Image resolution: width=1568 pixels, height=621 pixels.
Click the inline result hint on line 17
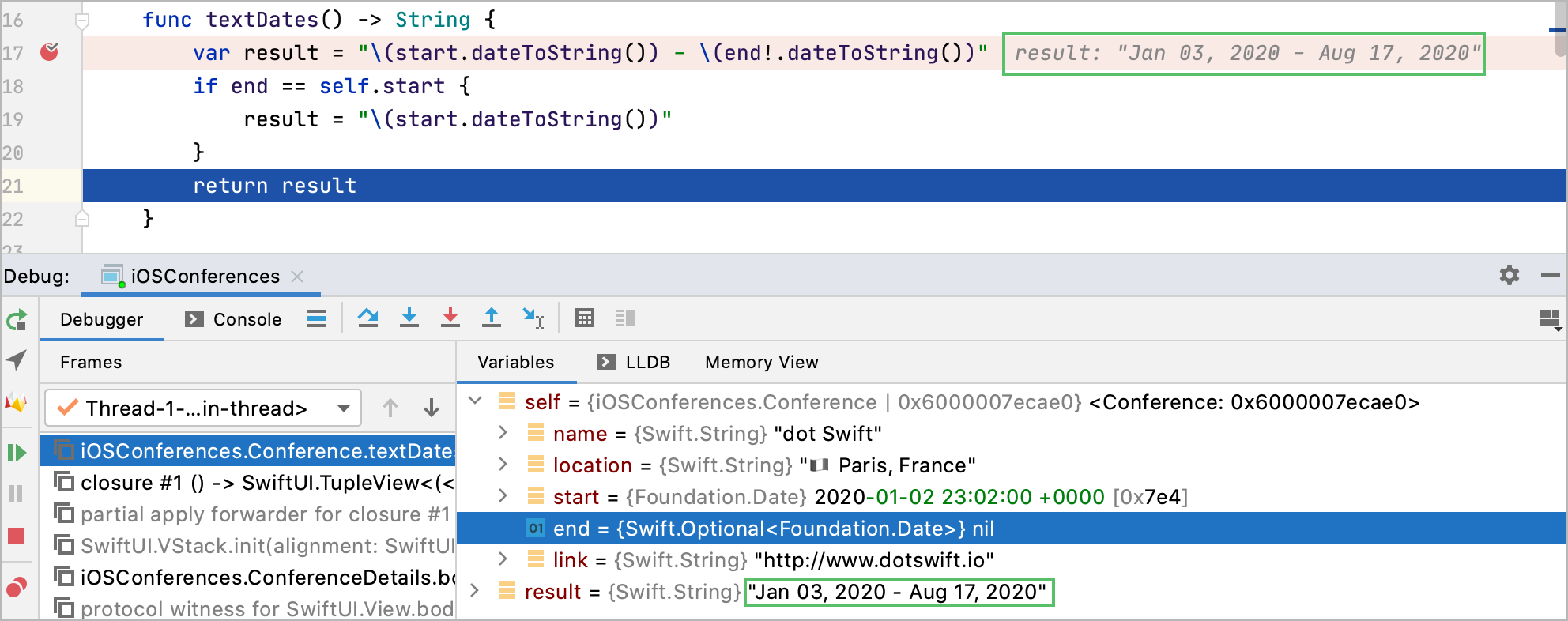(1244, 54)
